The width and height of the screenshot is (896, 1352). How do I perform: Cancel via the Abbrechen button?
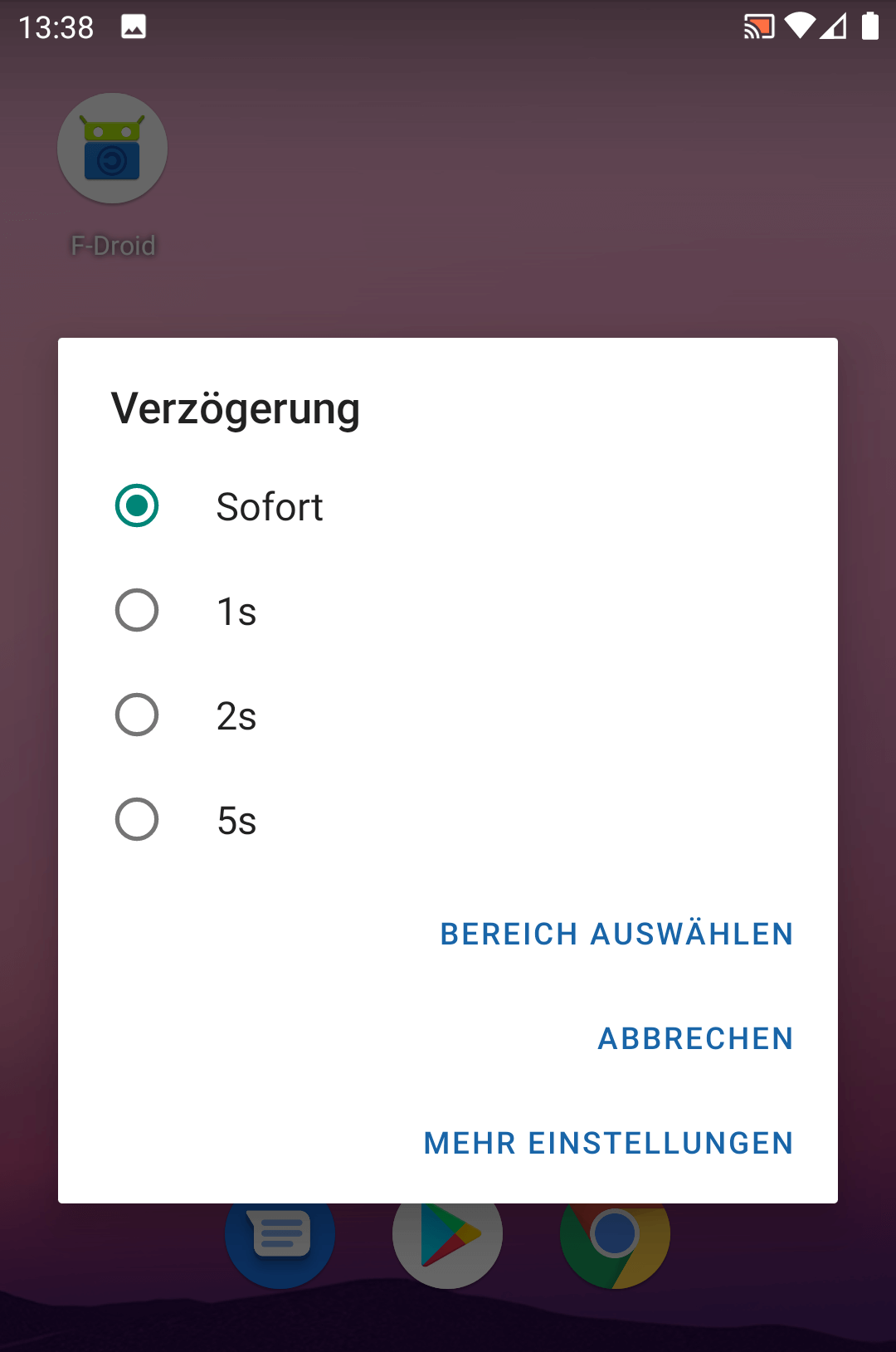695,1038
